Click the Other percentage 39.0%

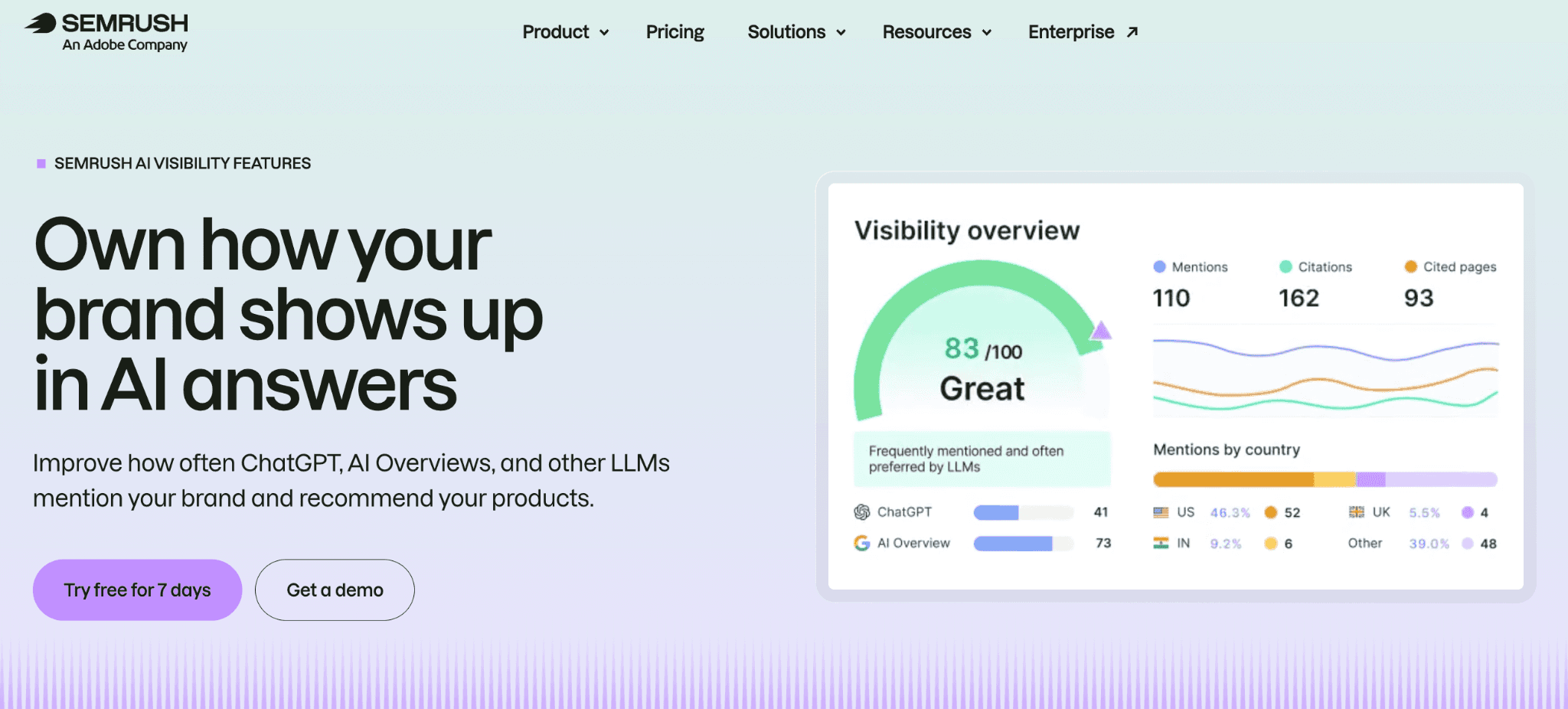(1429, 544)
